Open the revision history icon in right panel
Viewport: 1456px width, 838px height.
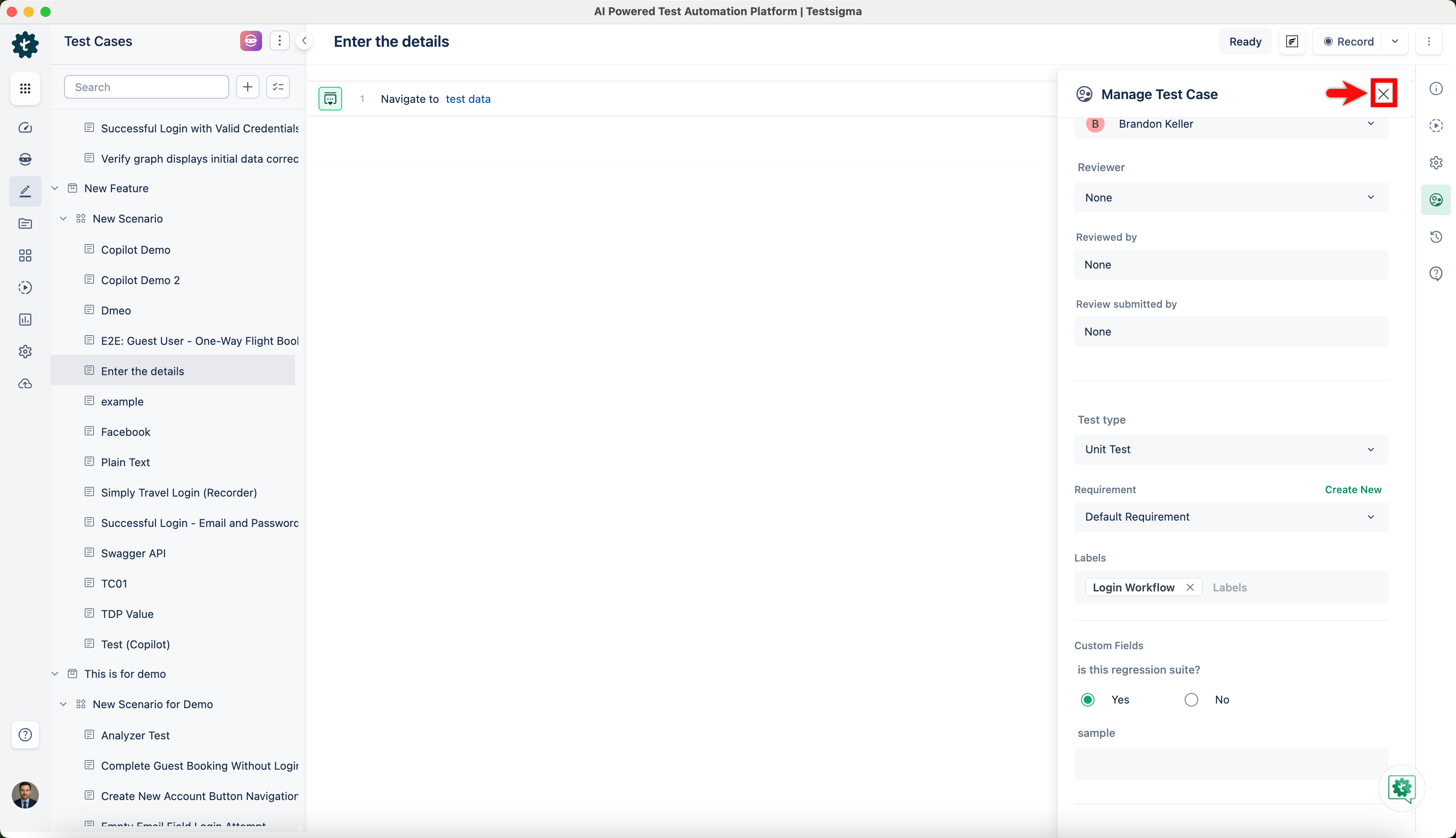point(1436,236)
